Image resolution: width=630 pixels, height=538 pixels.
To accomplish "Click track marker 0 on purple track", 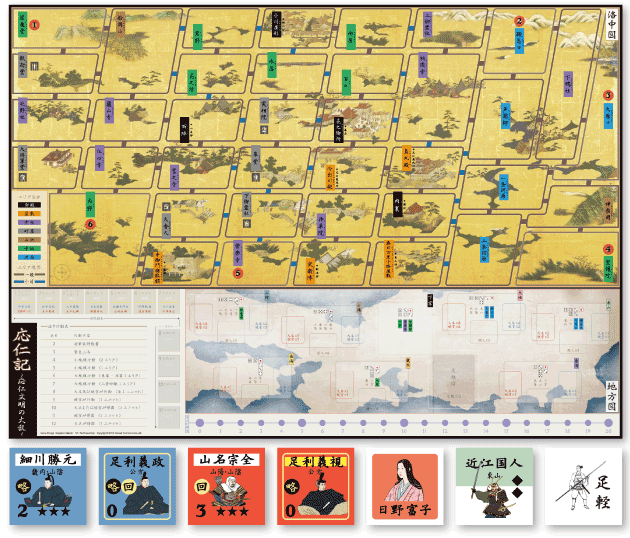I will pos(200,423).
